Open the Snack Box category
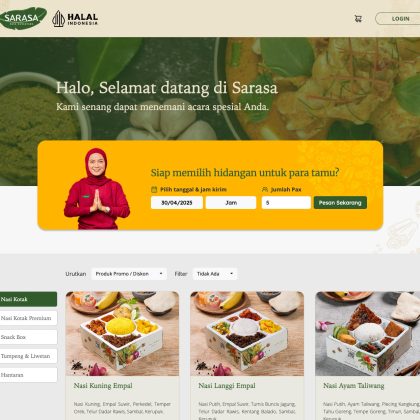Screen dimensions: 420x420 click(28, 337)
